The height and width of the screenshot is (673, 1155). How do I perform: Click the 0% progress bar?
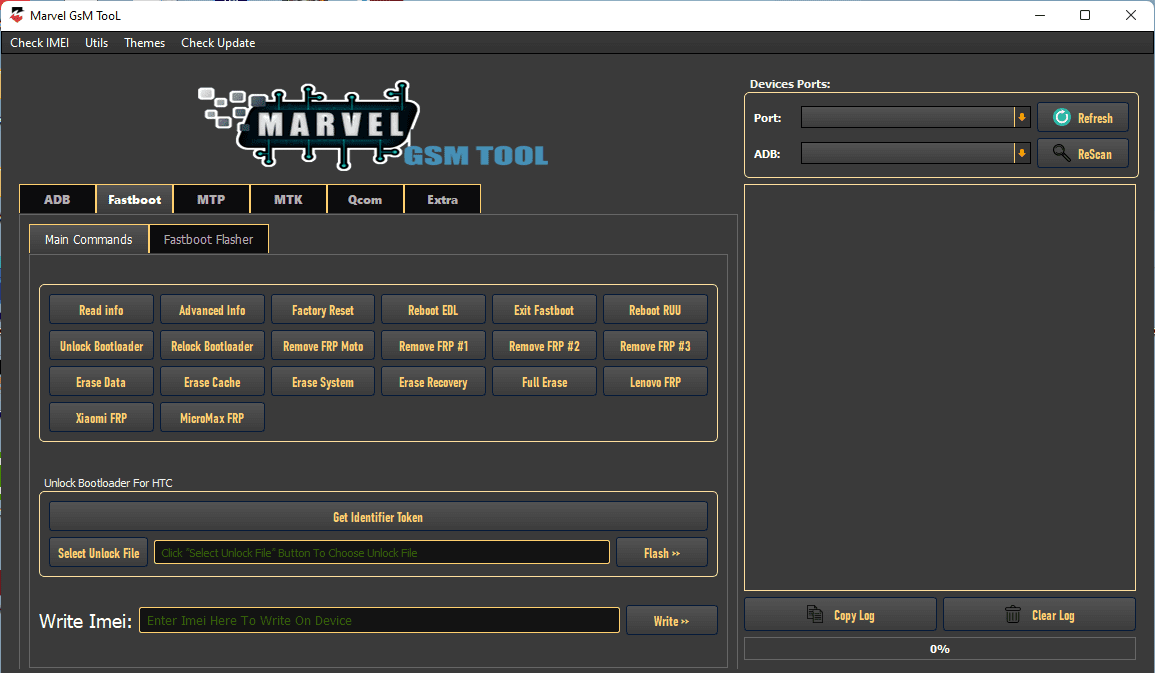pos(940,649)
